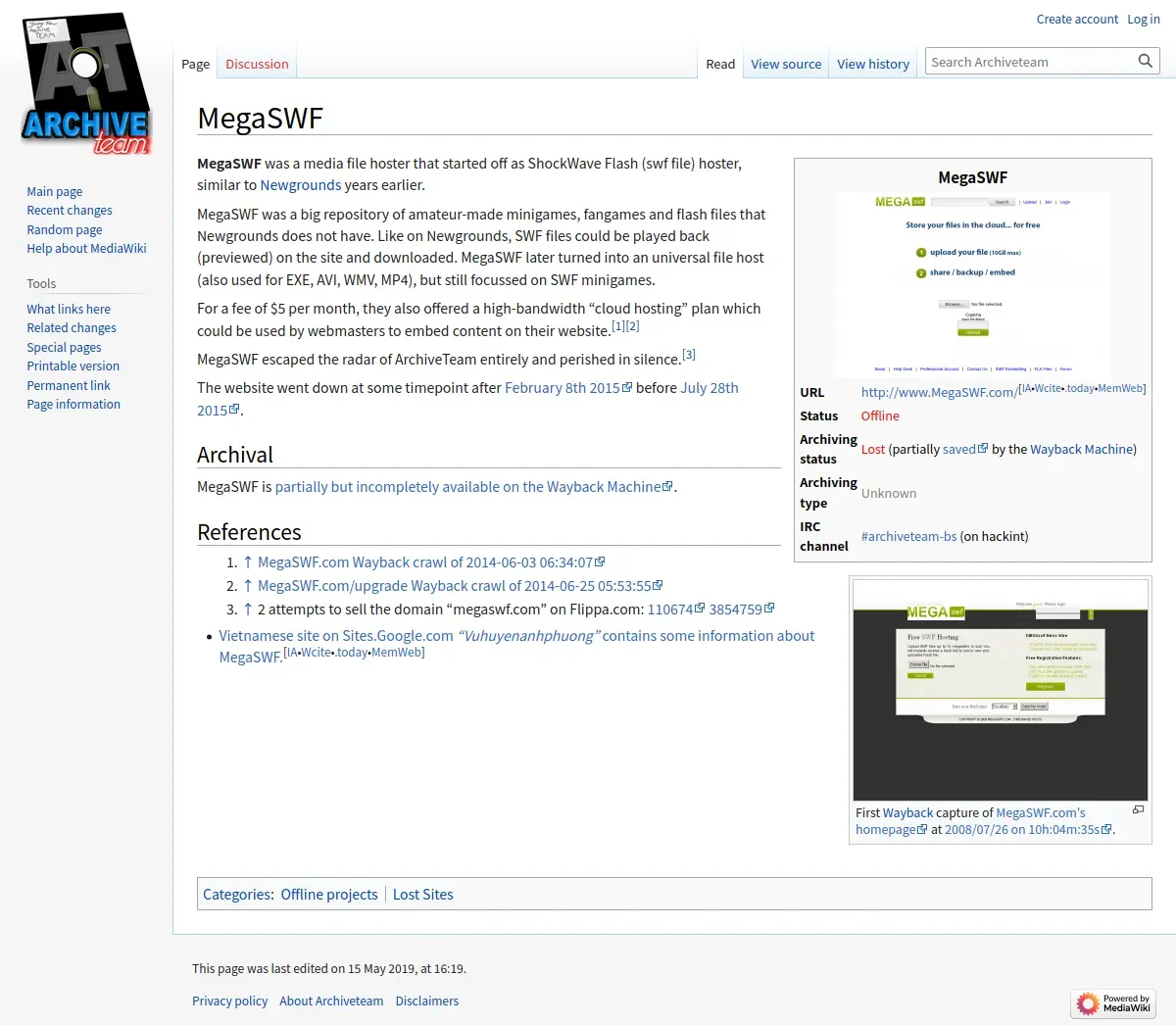The image size is (1176, 1025).
Task: Click the Archive Team logo
Action: tap(86, 85)
